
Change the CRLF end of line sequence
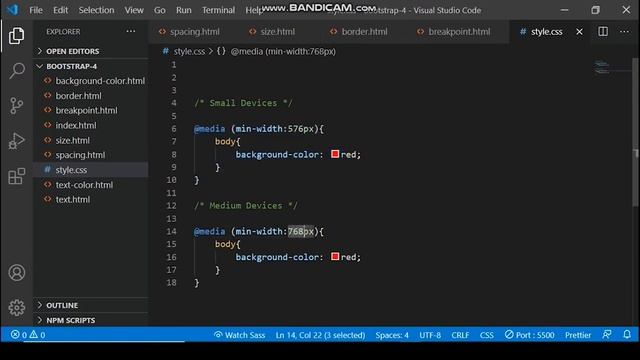(460, 335)
